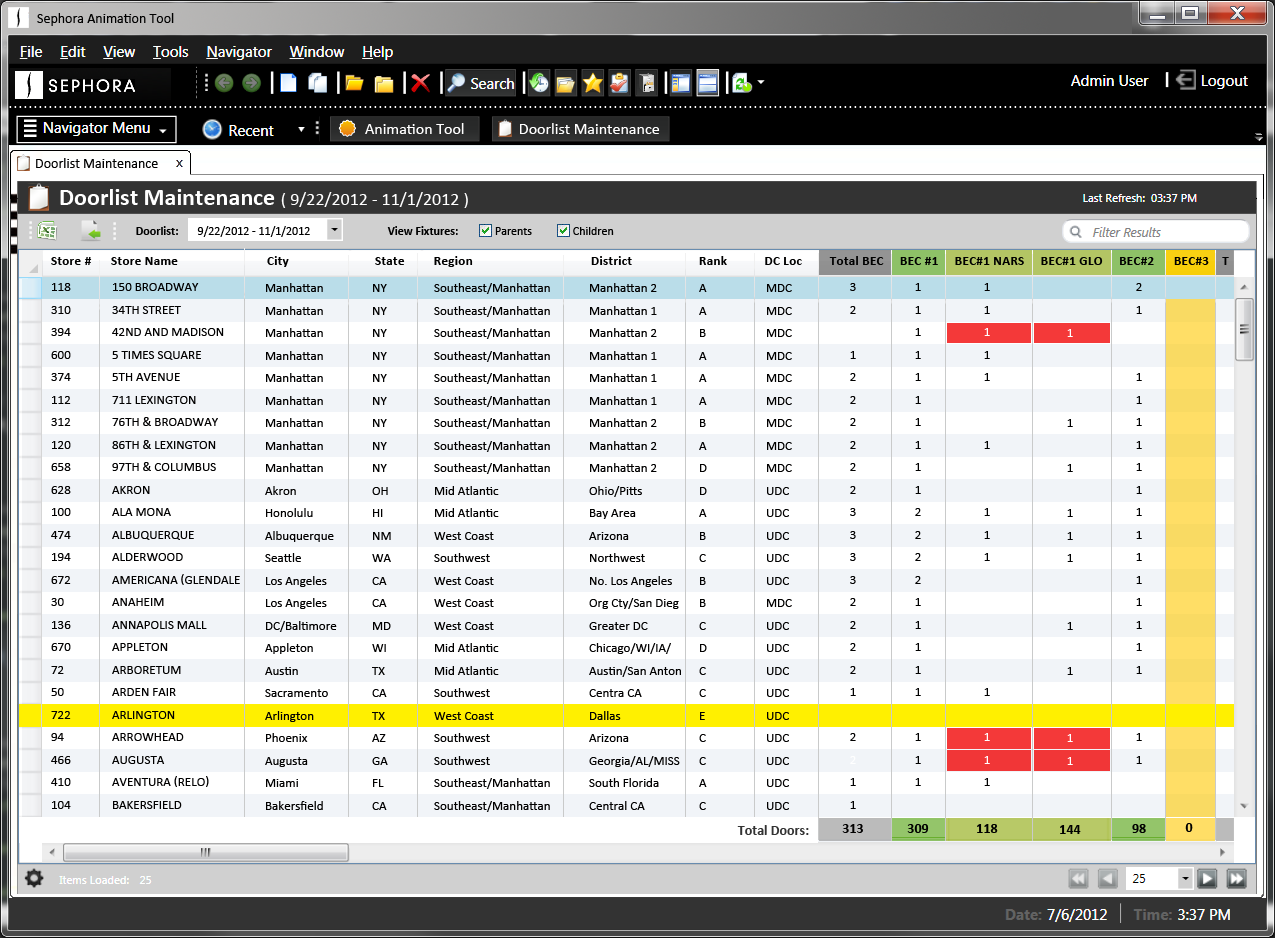This screenshot has width=1275, height=938.
Task: Click the red BEC#1 NARS cell for AUGUSTA
Action: [989, 761]
